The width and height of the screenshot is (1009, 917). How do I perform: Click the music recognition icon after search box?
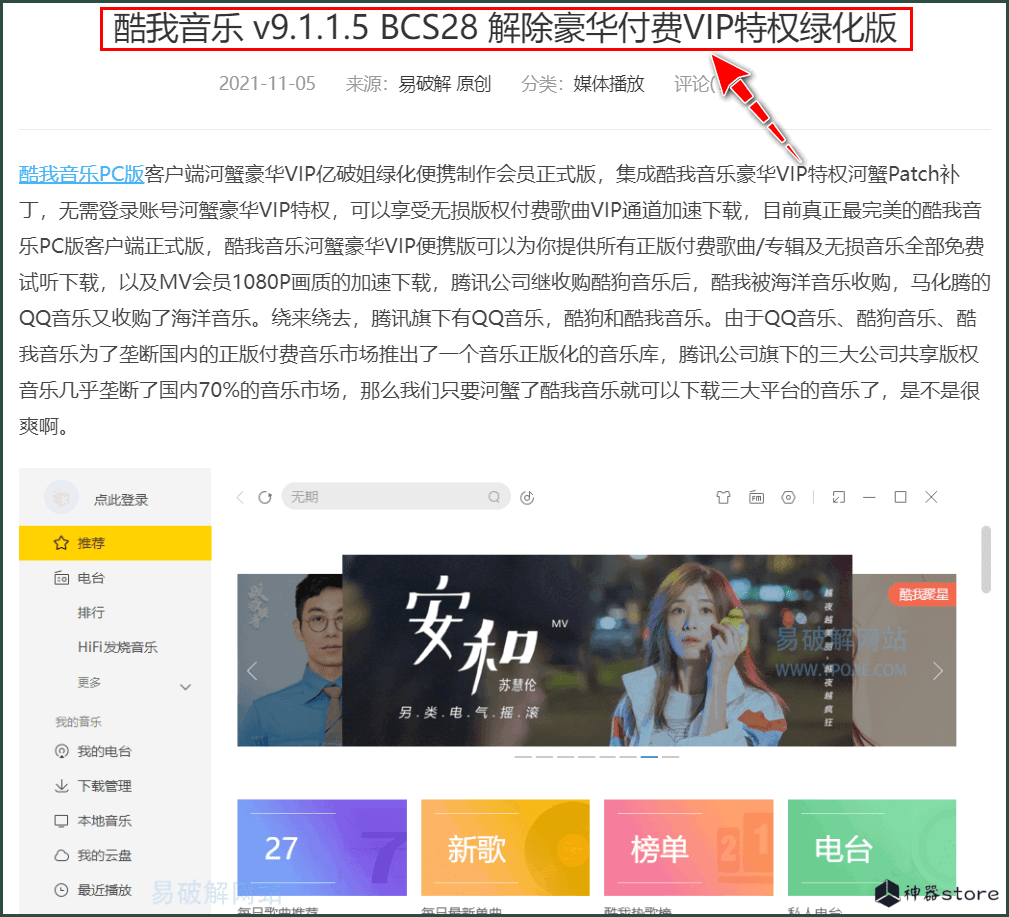[x=527, y=497]
